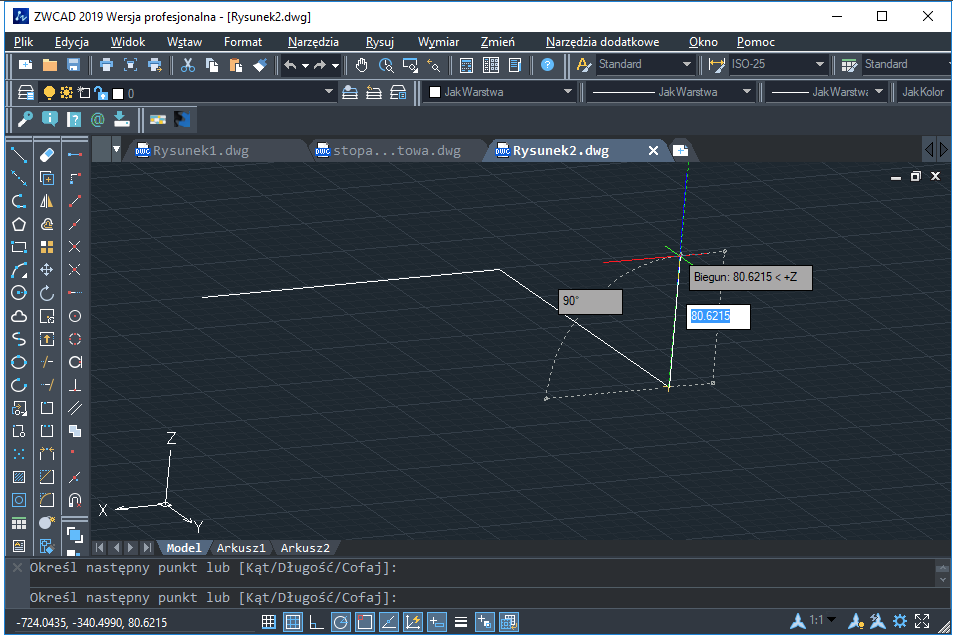The width and height of the screenshot is (953, 639).
Task: Activate the Pan hand tool
Action: 361,65
